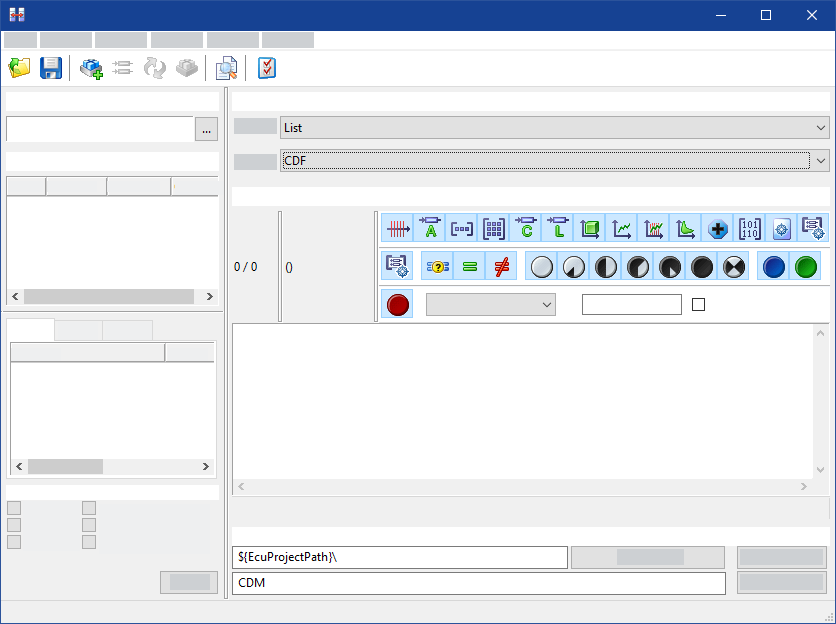Toggle the blue page with gear icon
This screenshot has width=836, height=624.
[782, 228]
